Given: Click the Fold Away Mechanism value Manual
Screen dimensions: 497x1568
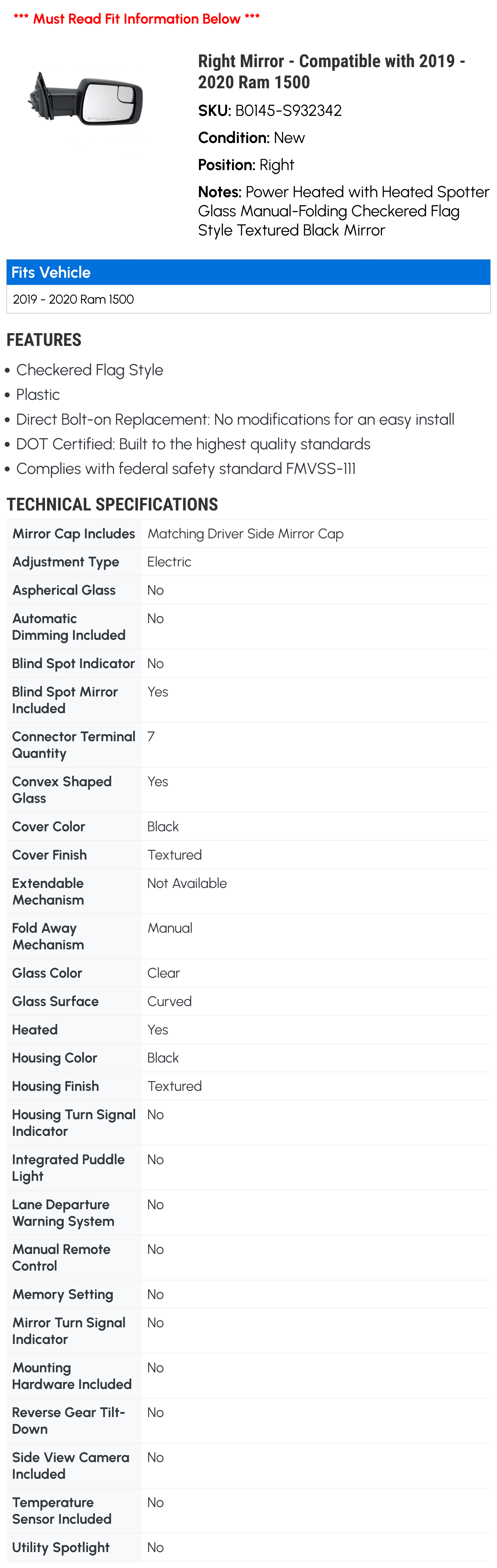Looking at the screenshot, I should pyautogui.click(x=170, y=928).
